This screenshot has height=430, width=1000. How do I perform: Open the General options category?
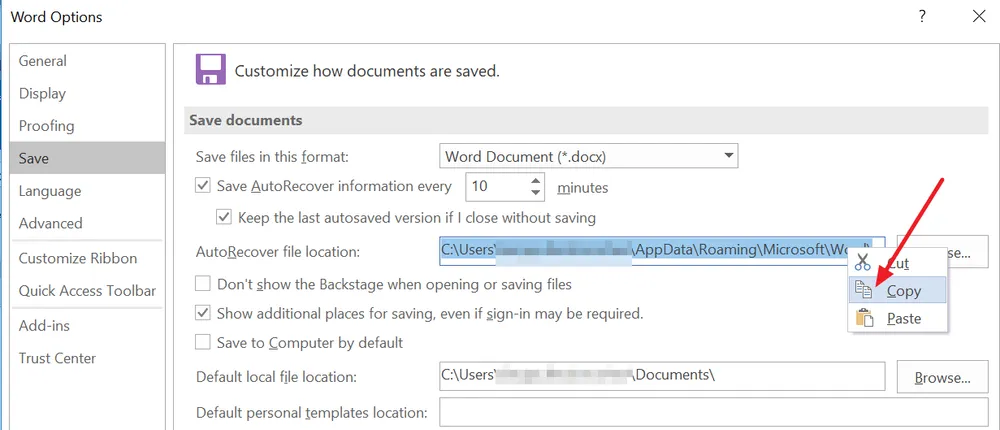pyautogui.click(x=87, y=61)
